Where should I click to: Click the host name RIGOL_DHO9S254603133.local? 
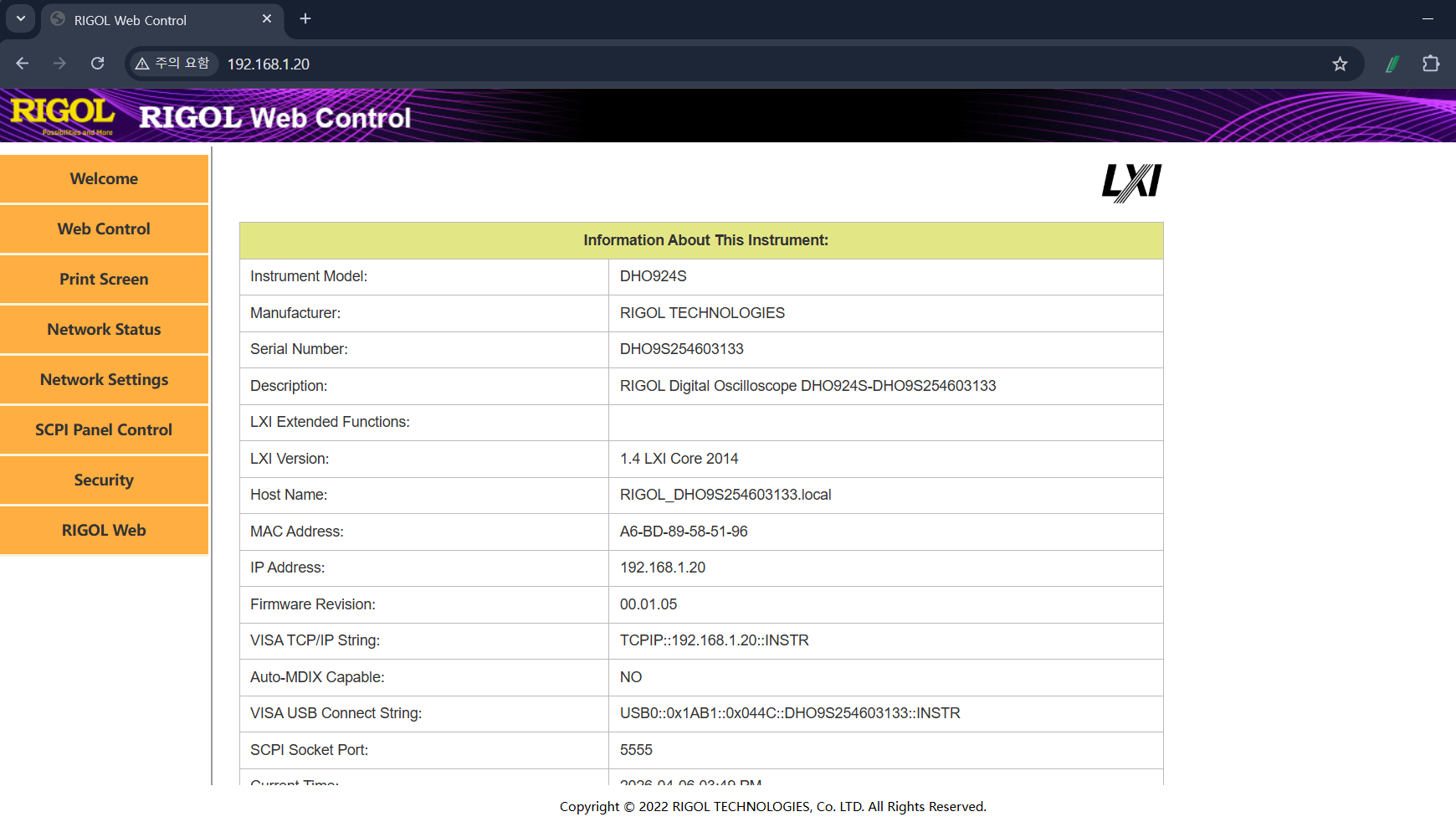click(725, 495)
